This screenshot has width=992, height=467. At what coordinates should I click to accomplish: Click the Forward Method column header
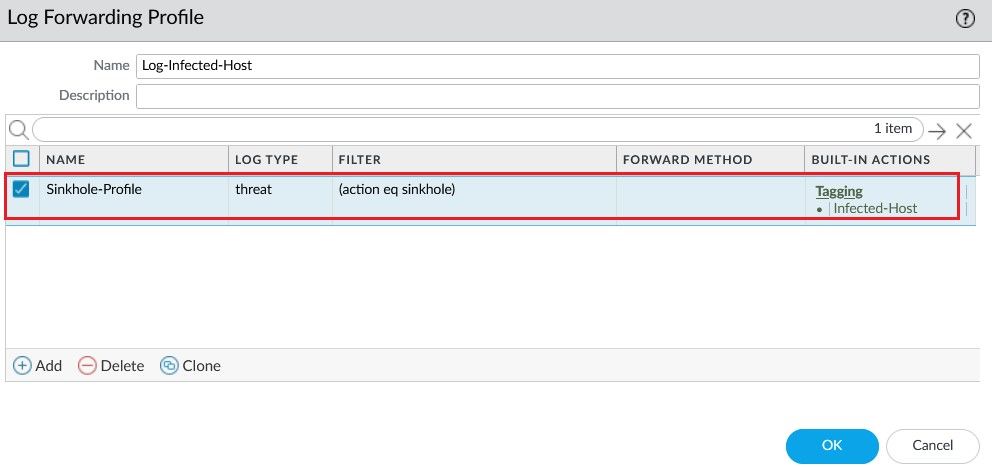pyautogui.click(x=687, y=160)
